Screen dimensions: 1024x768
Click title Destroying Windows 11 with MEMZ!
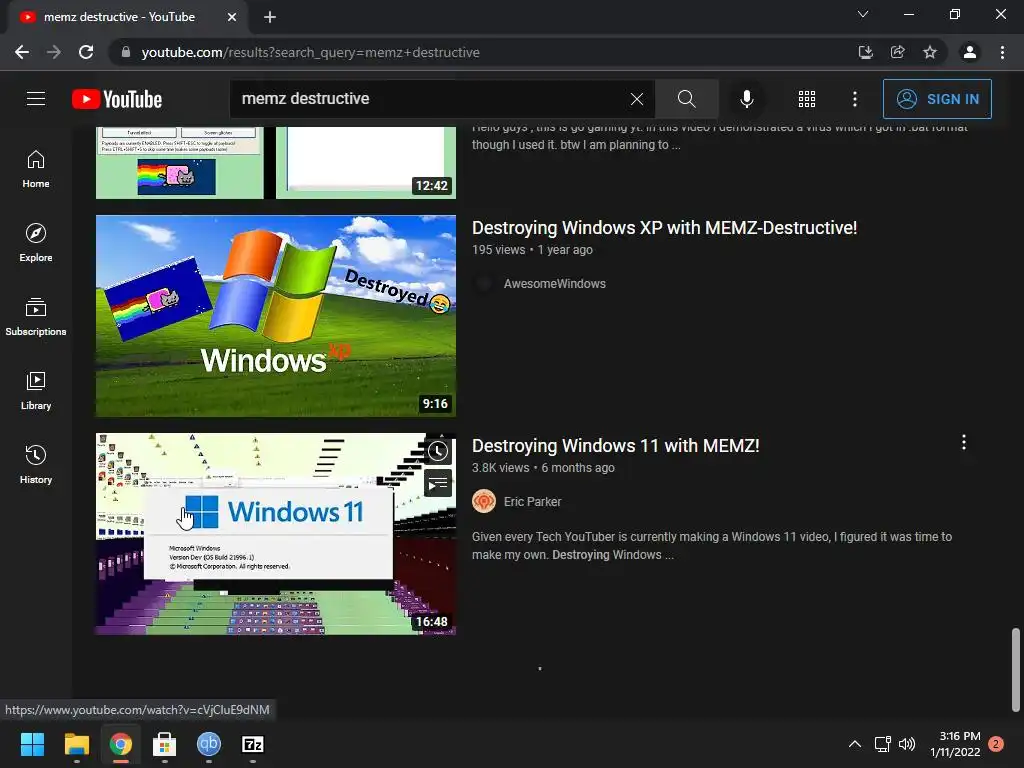point(615,446)
